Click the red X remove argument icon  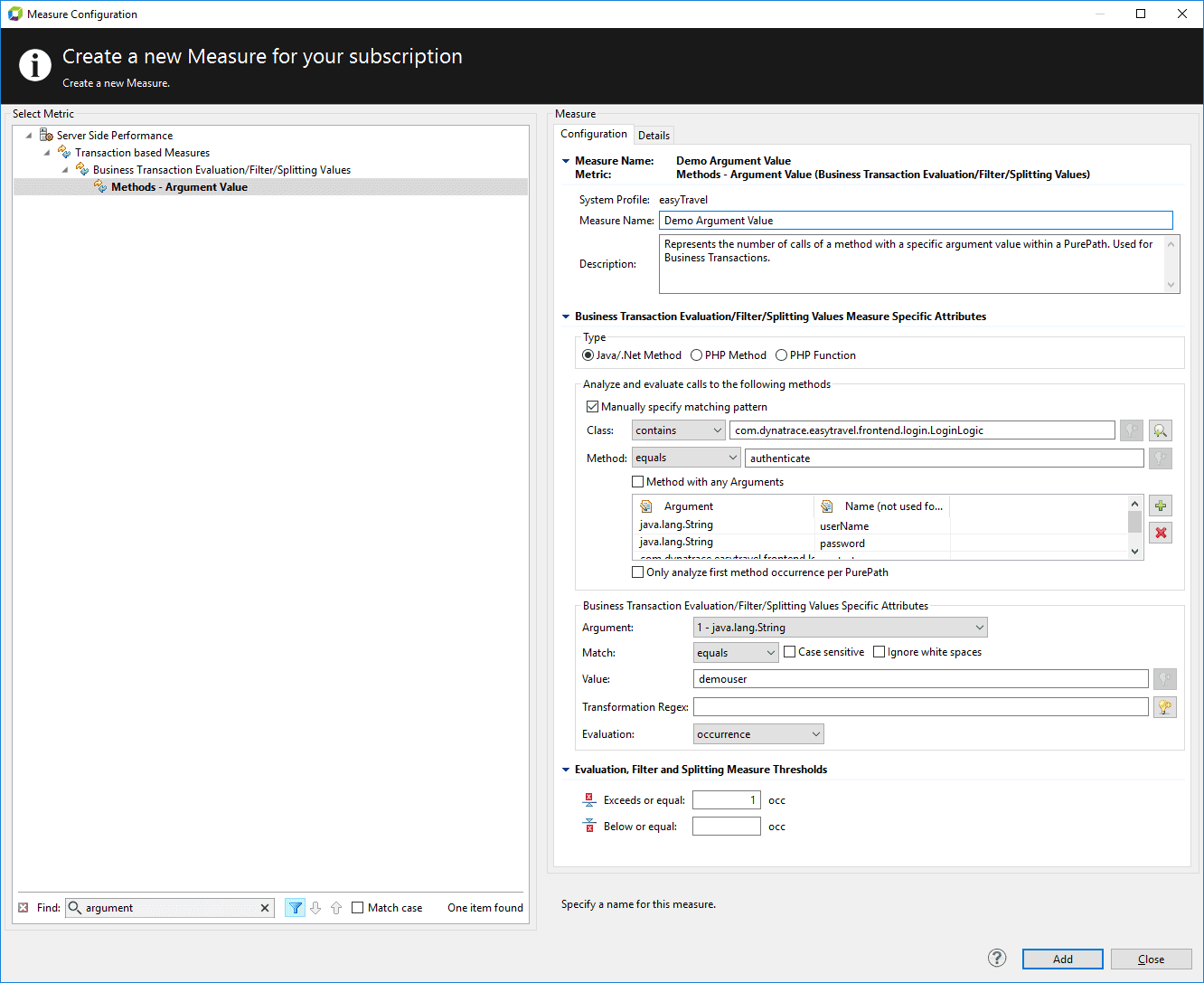tap(1161, 533)
